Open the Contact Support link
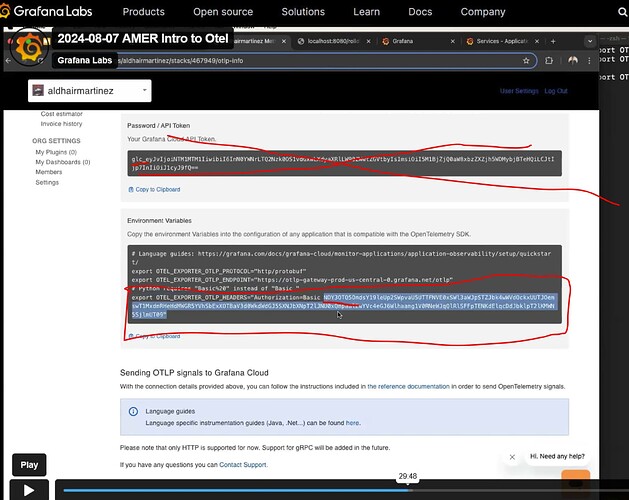The width and height of the screenshot is (629, 500). click(x=243, y=465)
